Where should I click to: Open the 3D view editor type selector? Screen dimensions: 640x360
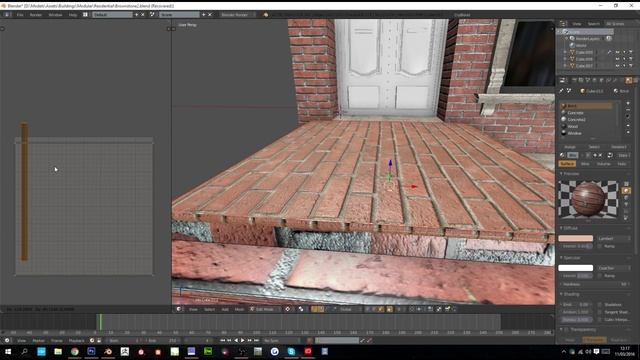coord(179,309)
